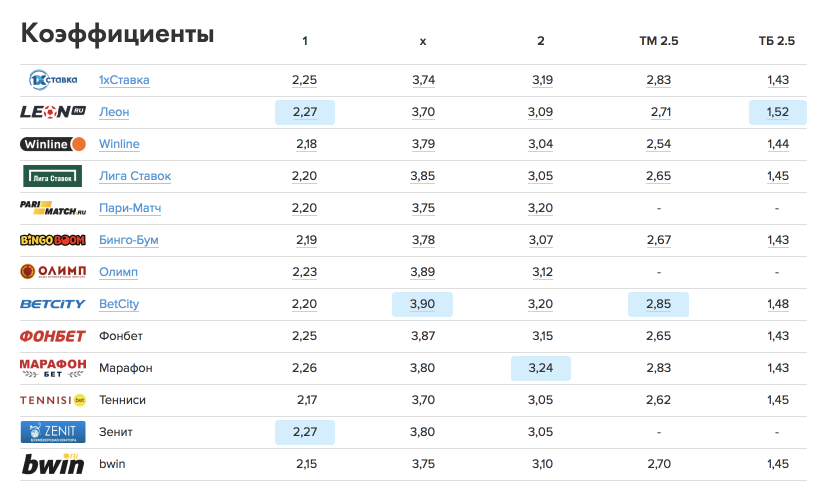
Task: Select highlighted 3,90 draw odds for BetCity
Action: [x=422, y=304]
